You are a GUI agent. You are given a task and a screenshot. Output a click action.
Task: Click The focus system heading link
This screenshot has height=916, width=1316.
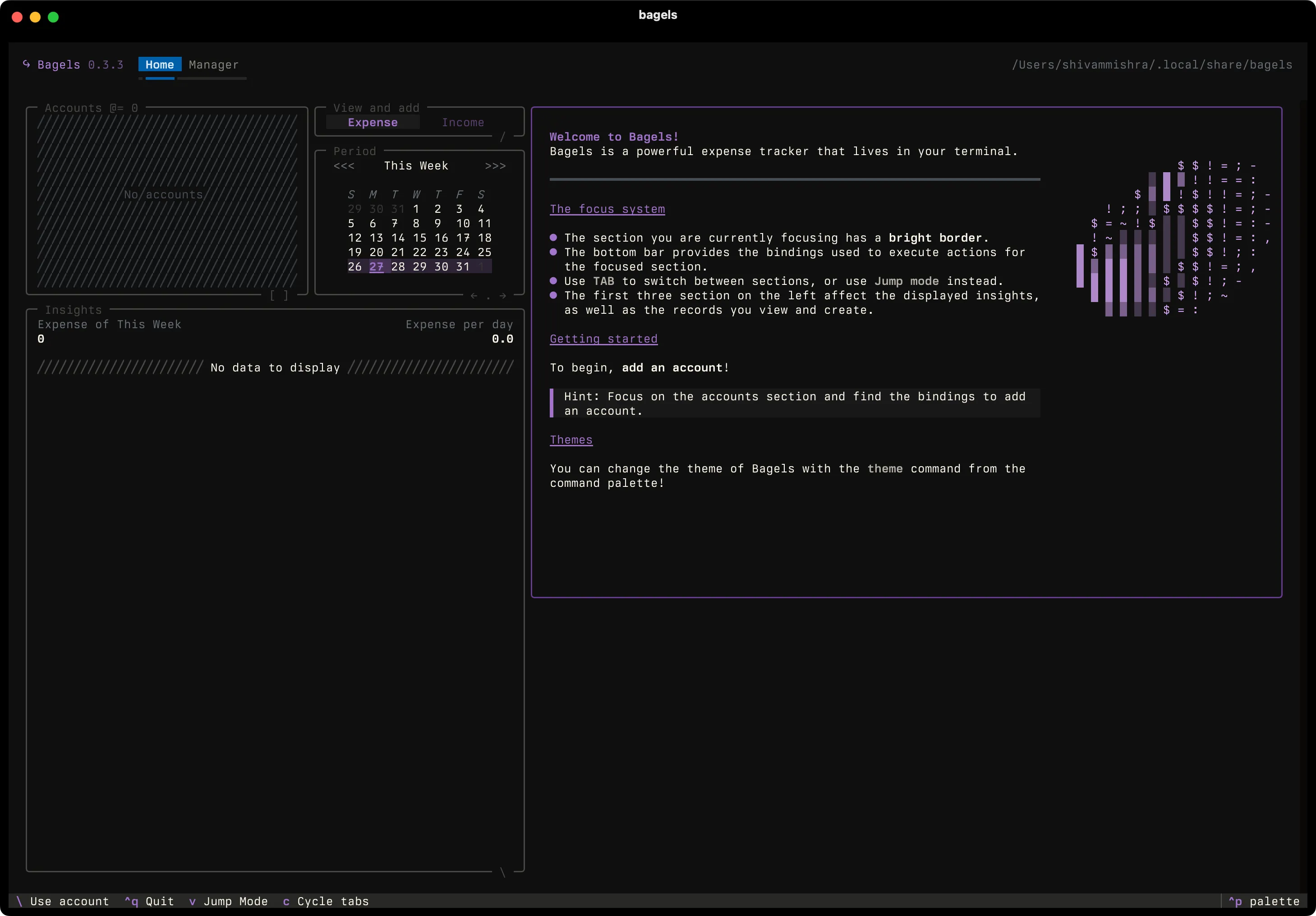click(x=607, y=209)
